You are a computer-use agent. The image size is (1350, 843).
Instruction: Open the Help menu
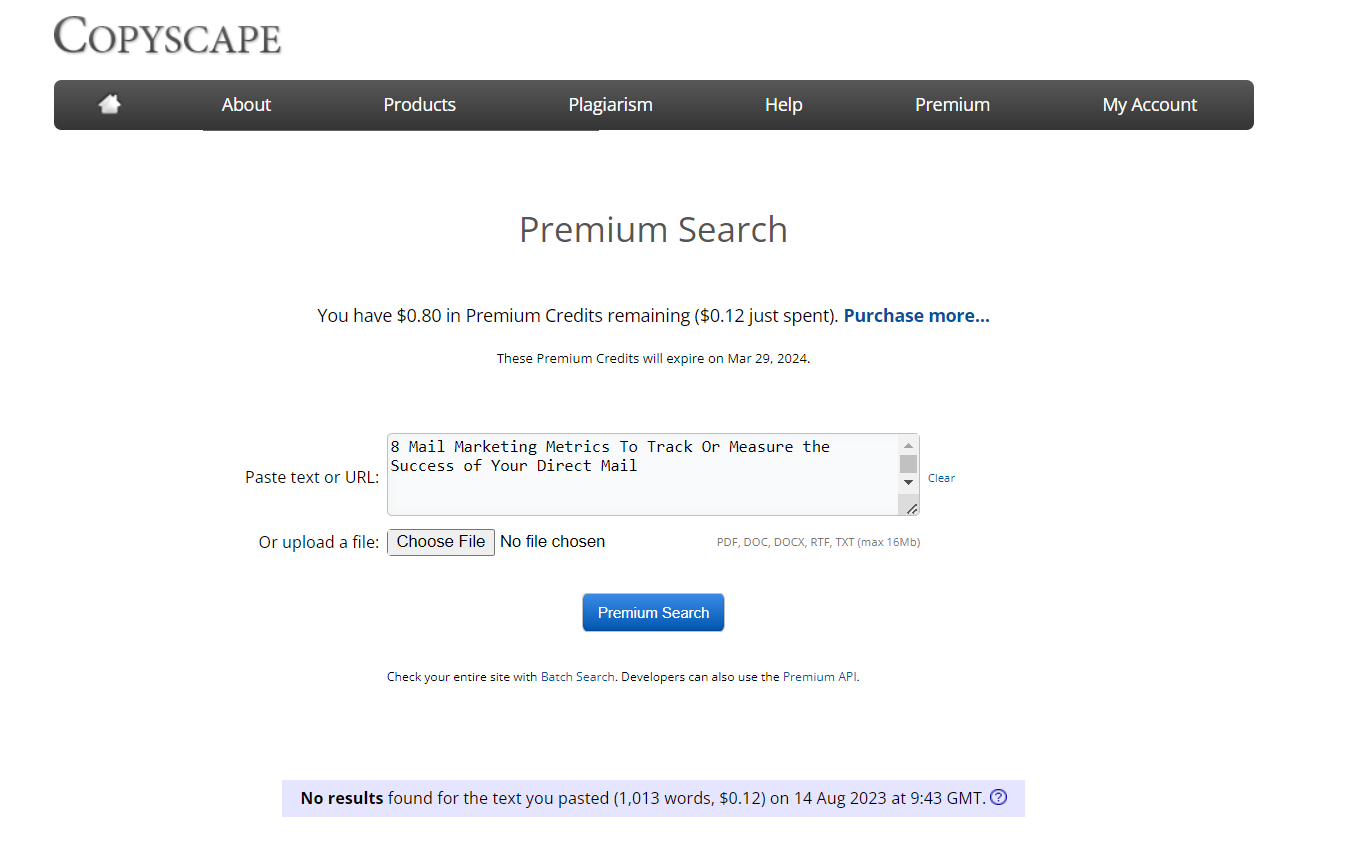point(784,105)
